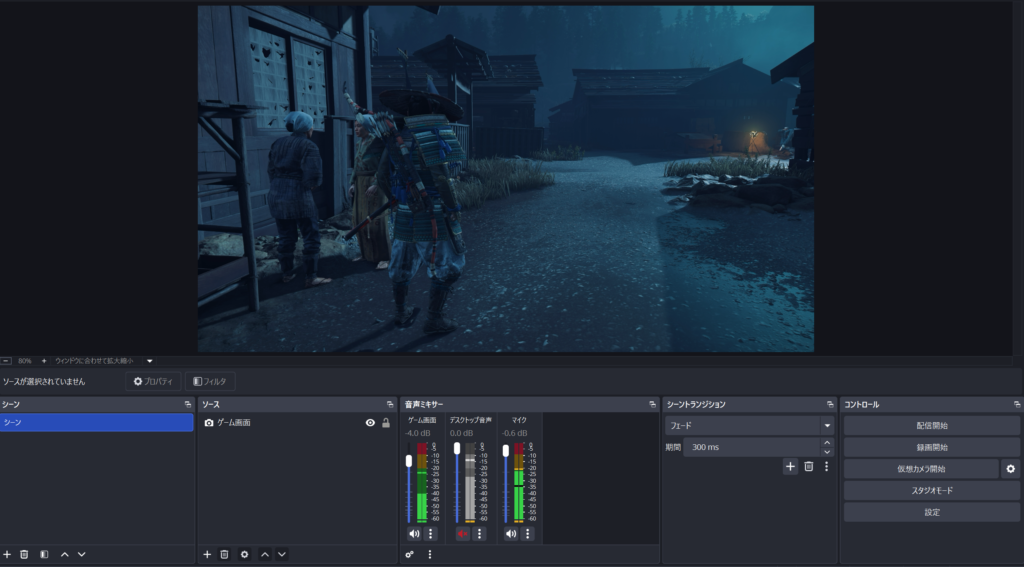Viewport: 1024px width, 567px height.
Task: Open virtual camera settings gear icon
Action: point(1010,469)
